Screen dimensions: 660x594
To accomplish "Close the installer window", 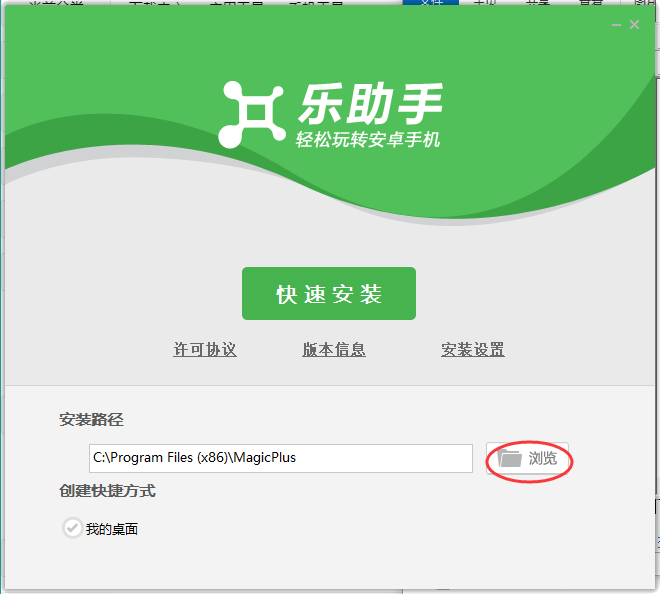I will coord(634,25).
